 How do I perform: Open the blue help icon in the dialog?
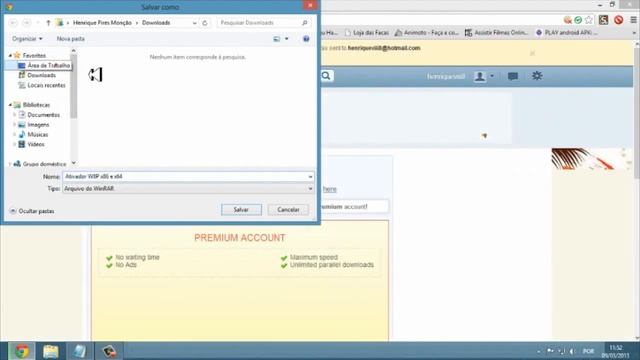306,39
